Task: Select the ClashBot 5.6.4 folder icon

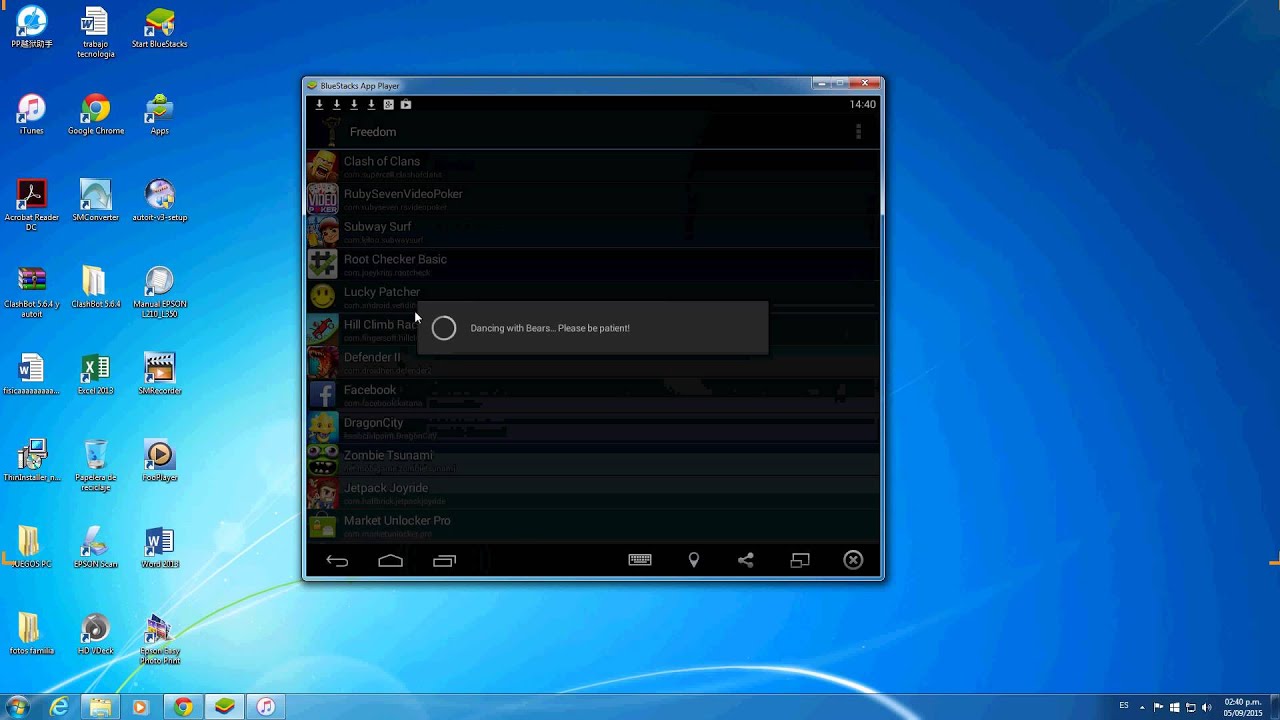Action: [96, 288]
